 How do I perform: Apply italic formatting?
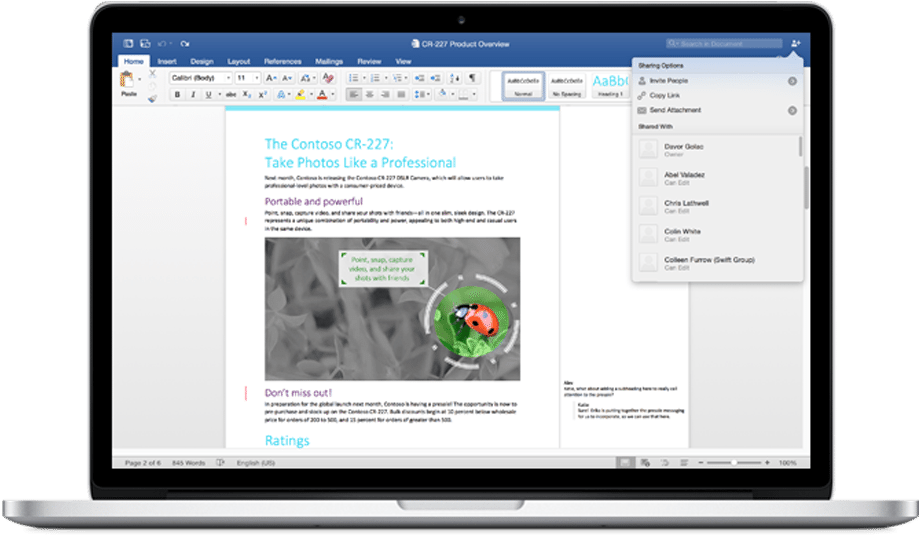point(192,95)
